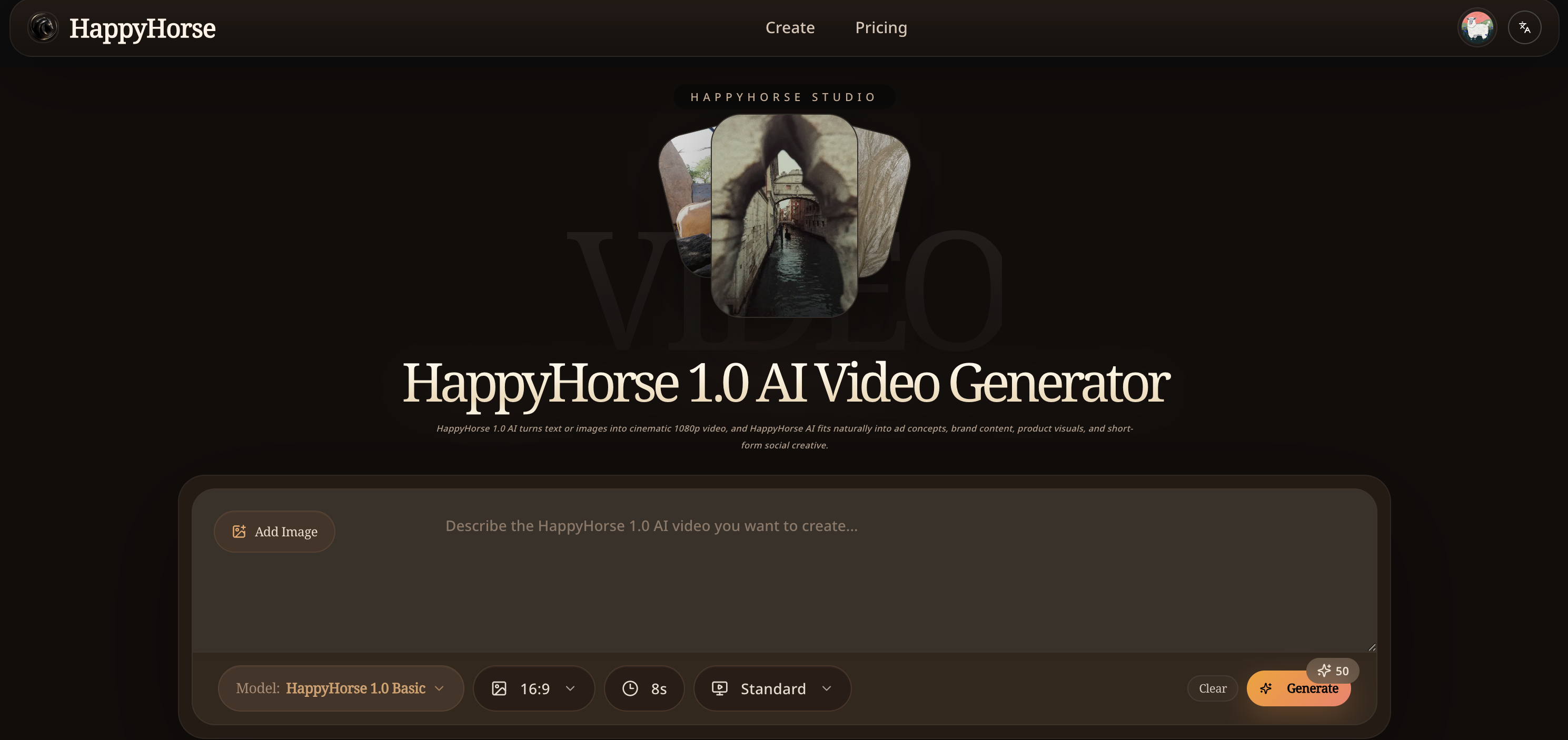
Task: Click the user avatar with the sheep image
Action: click(1477, 27)
